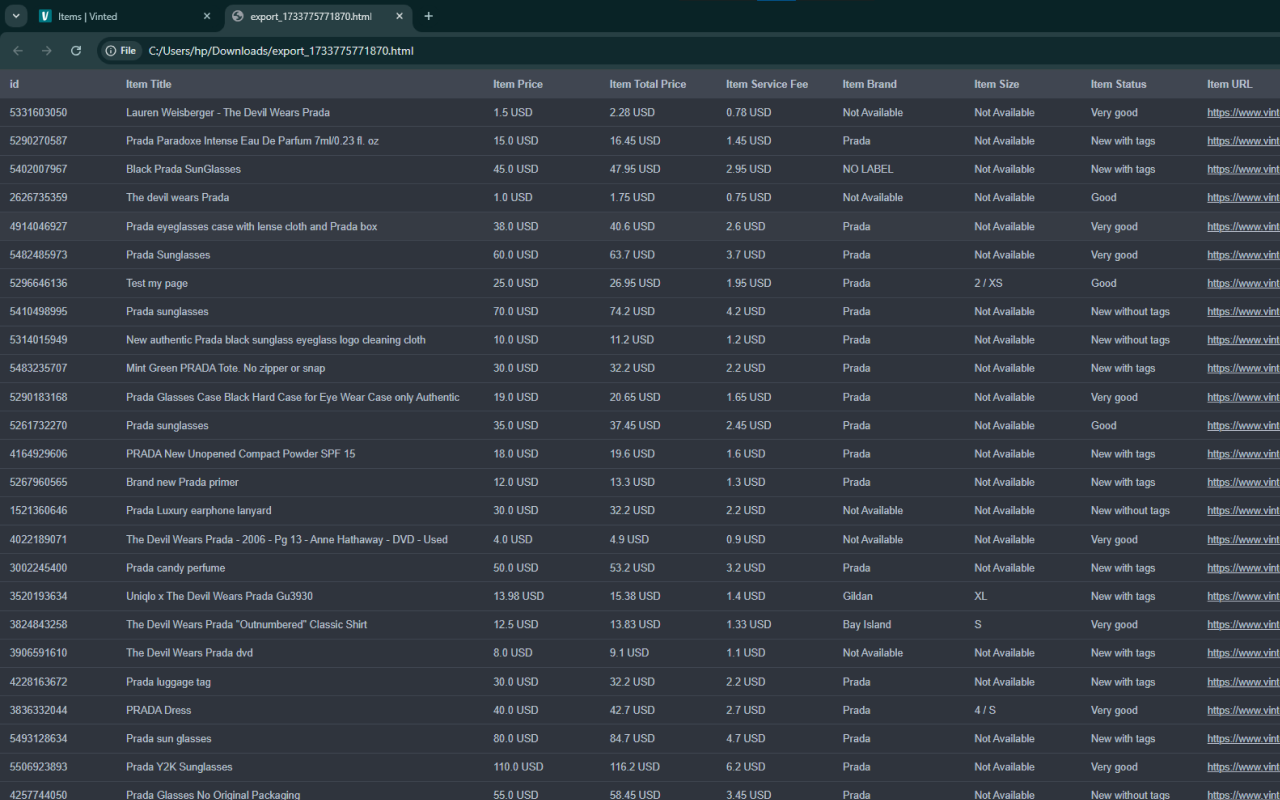This screenshot has width=1280, height=800.
Task: Click the browser forward arrow
Action: [46, 51]
